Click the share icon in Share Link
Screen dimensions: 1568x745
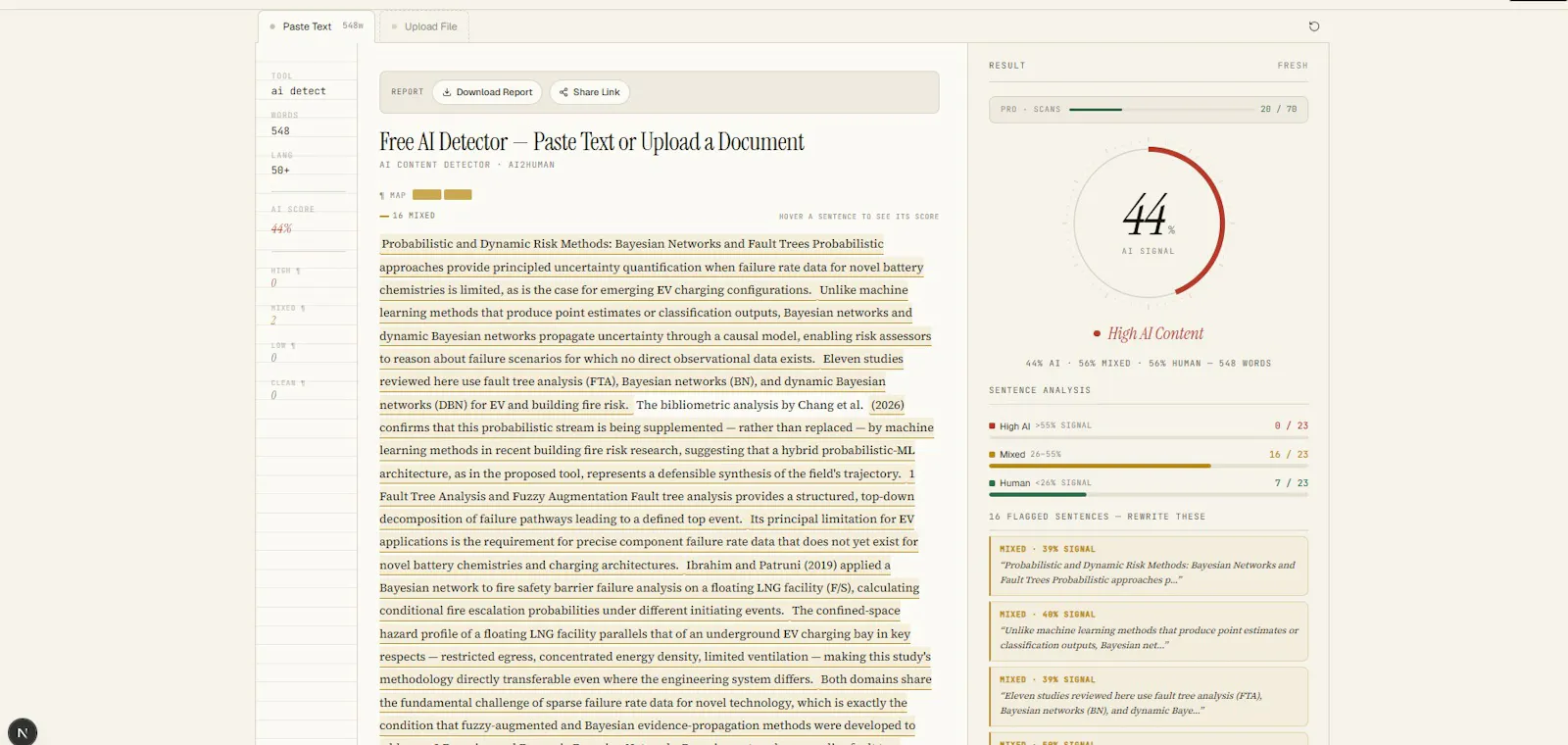tap(563, 92)
